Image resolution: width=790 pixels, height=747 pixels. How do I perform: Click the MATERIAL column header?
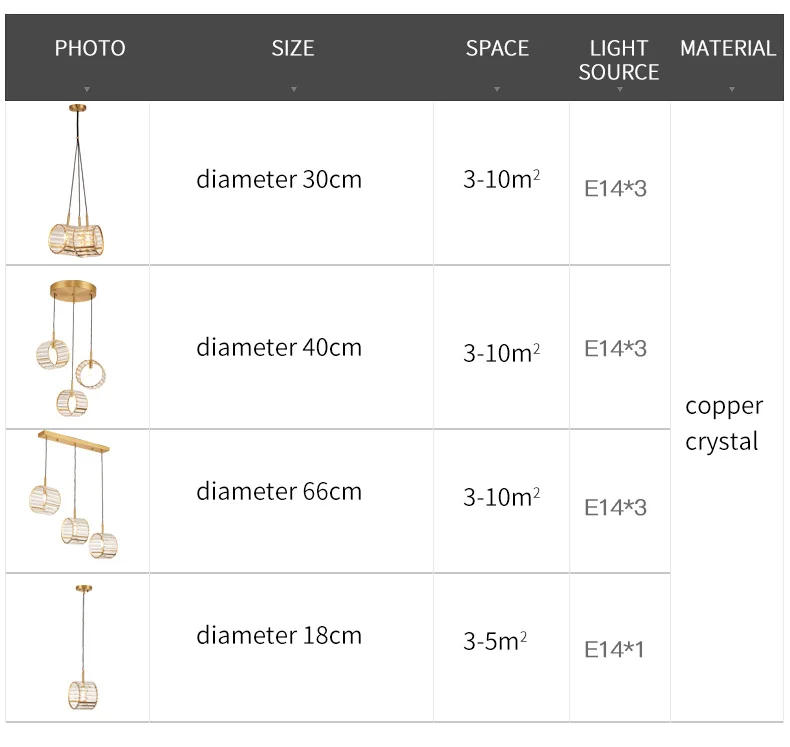click(x=728, y=48)
